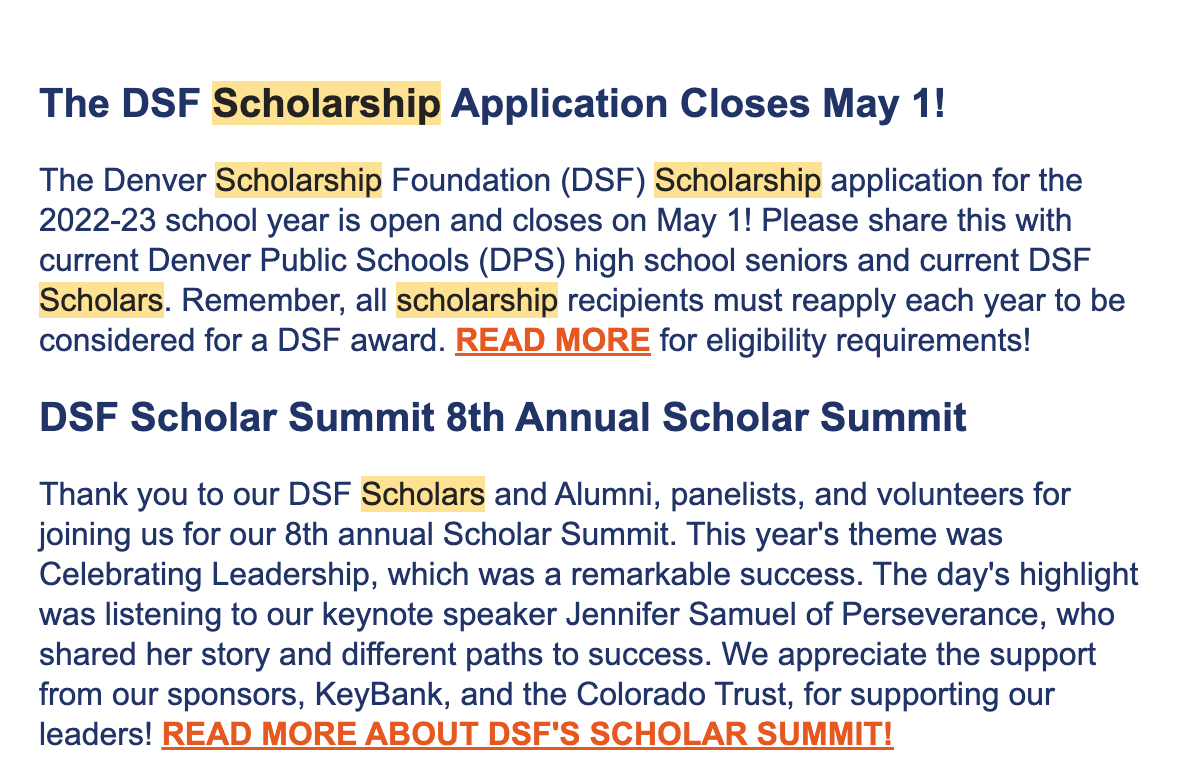Click the highlighted 'Scholars' before 'and Alumni'
This screenshot has height=771, width=1194.
pos(423,494)
